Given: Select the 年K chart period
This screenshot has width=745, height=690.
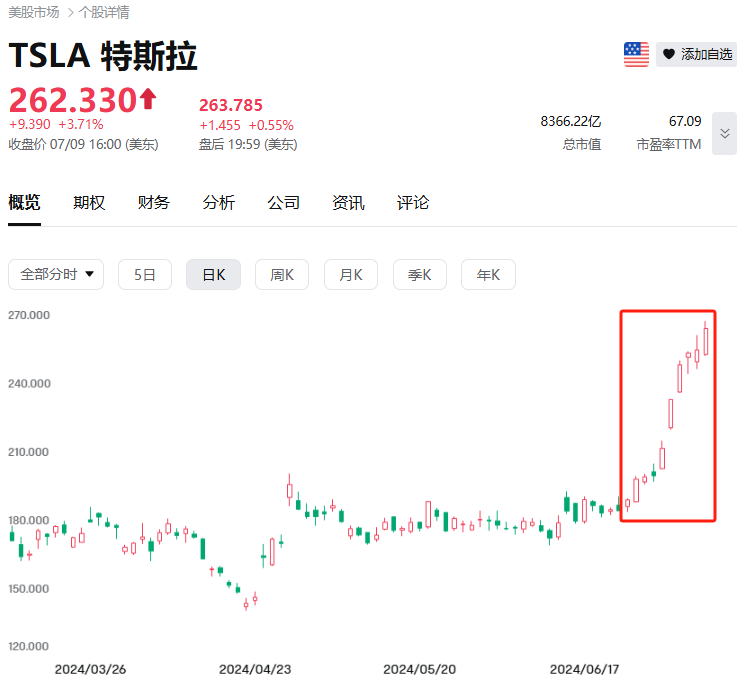Looking at the screenshot, I should [488, 274].
